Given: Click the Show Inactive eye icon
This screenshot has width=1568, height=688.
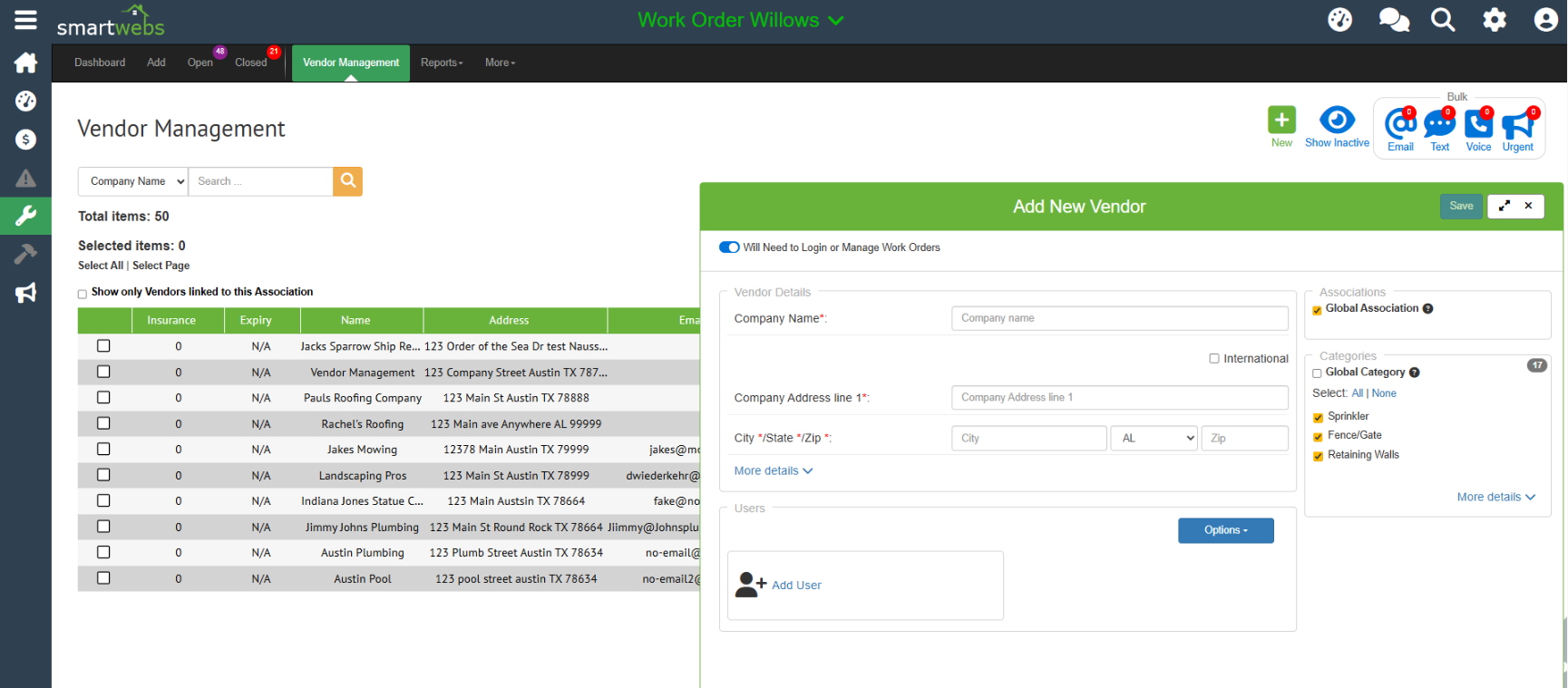Looking at the screenshot, I should click(1337, 121).
